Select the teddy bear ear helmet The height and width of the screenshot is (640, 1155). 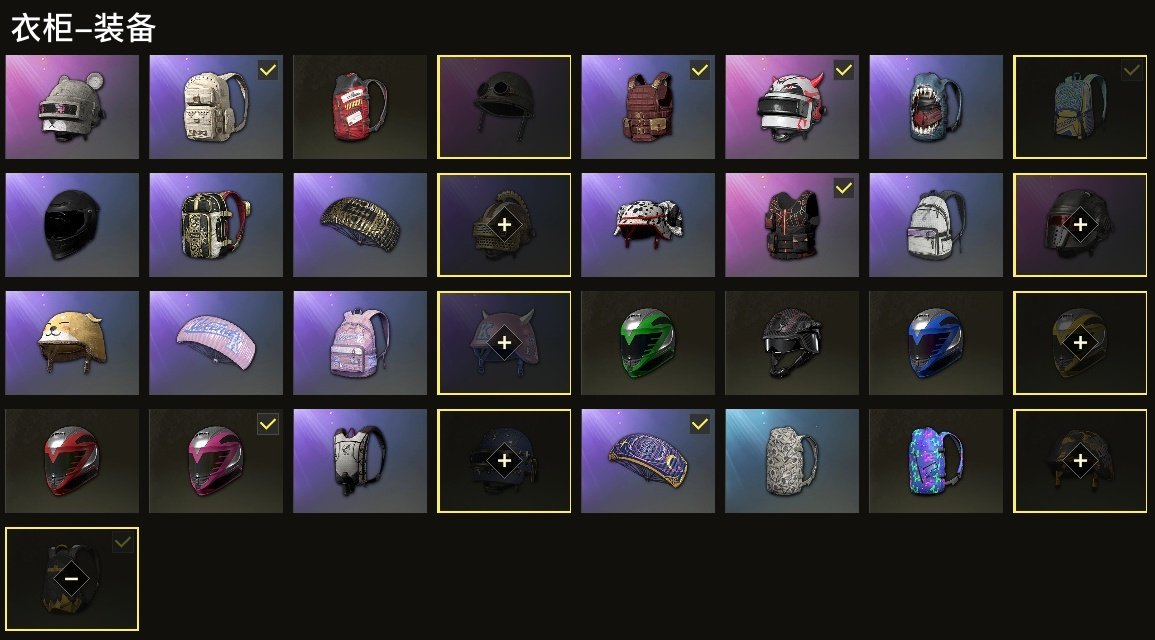tap(71, 107)
